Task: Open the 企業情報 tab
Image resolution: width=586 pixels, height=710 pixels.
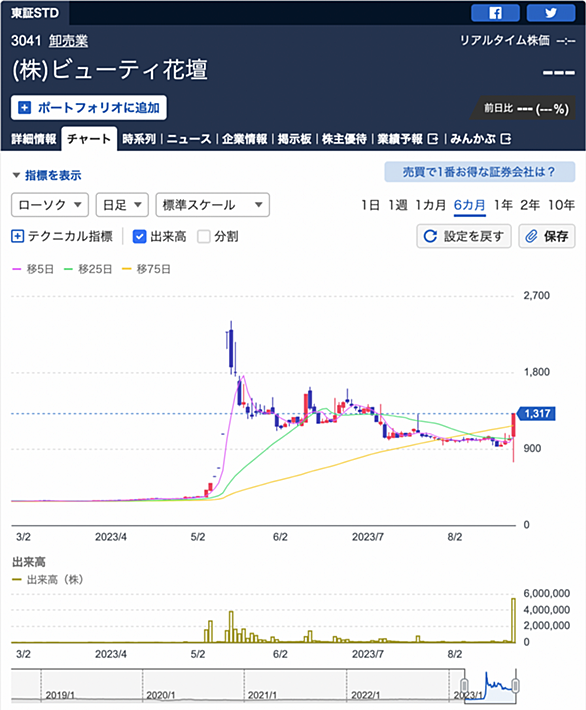Action: 245,139
